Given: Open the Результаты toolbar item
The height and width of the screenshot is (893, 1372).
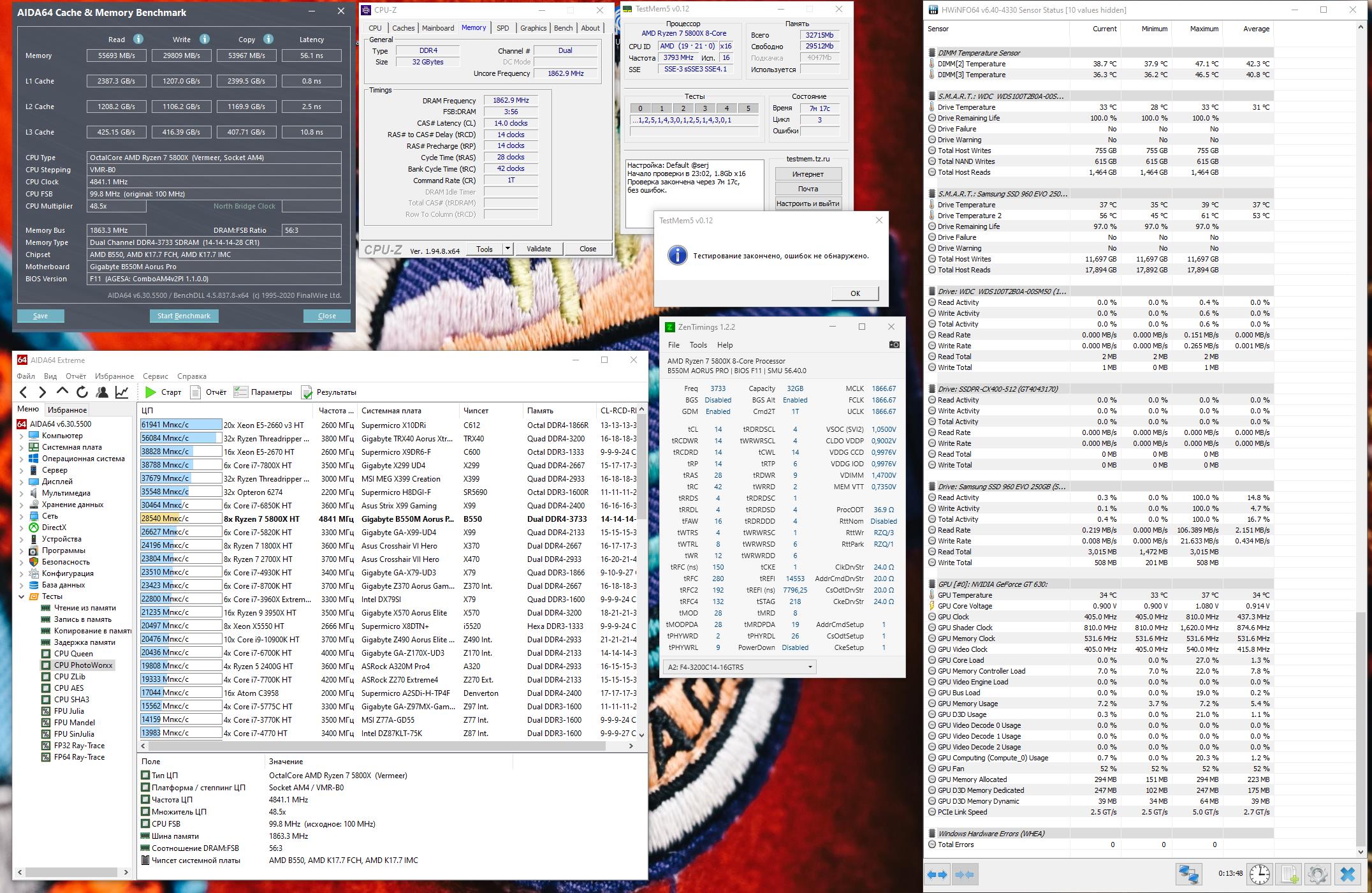Looking at the screenshot, I should coord(329,392).
